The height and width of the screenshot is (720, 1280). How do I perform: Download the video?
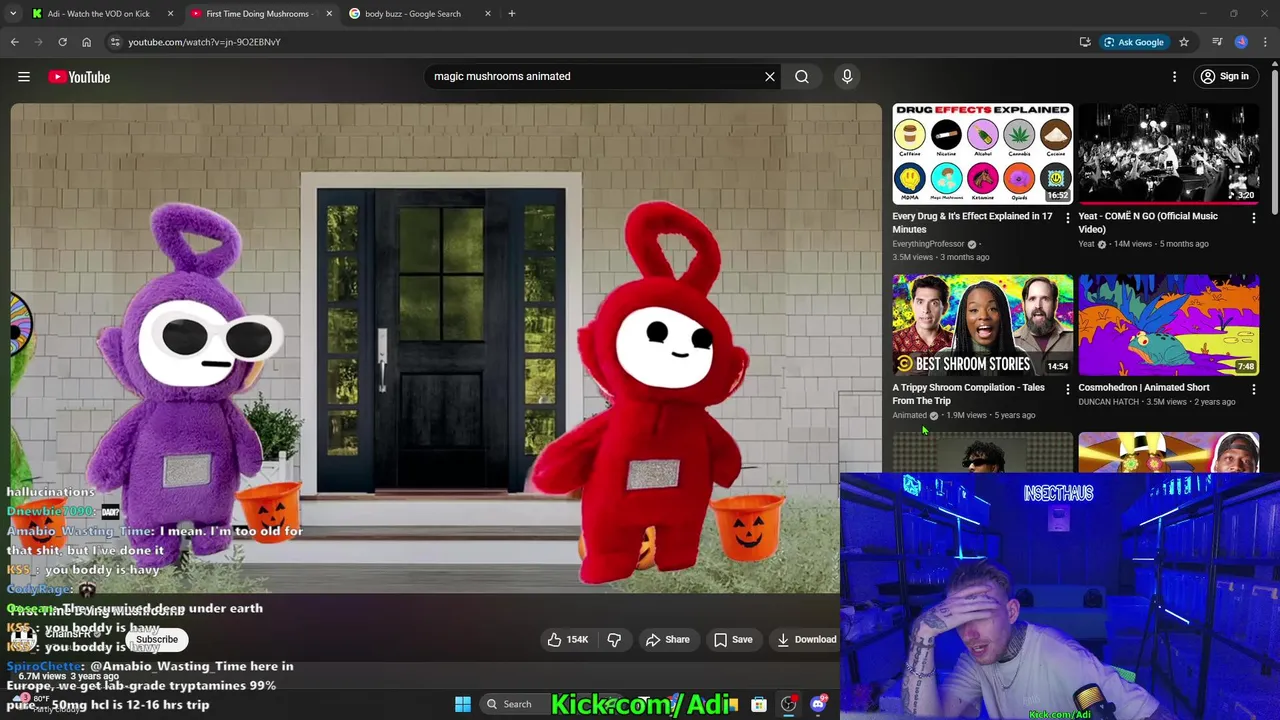coord(806,640)
